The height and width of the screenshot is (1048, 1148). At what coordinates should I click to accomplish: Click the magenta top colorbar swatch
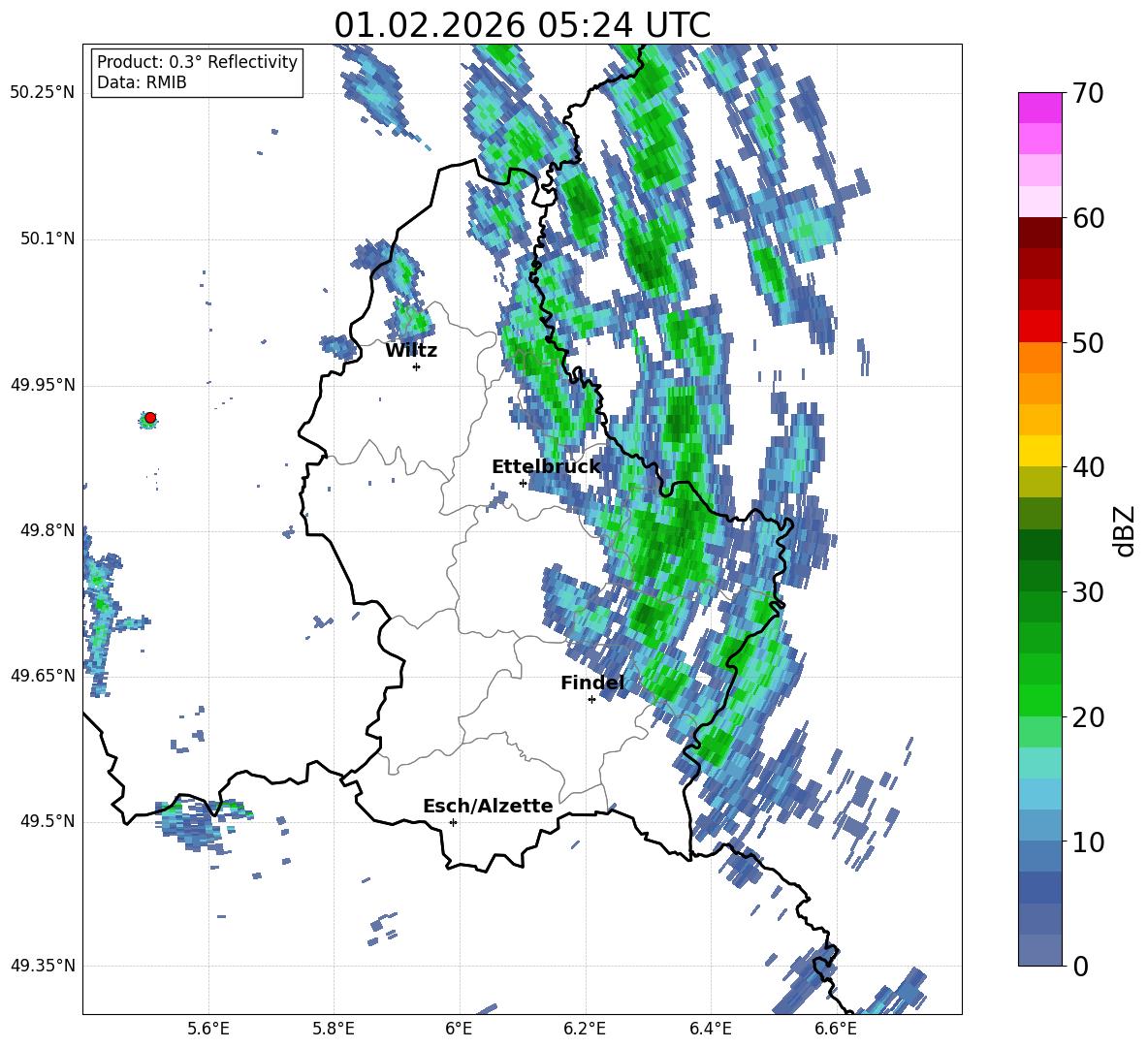(1039, 108)
